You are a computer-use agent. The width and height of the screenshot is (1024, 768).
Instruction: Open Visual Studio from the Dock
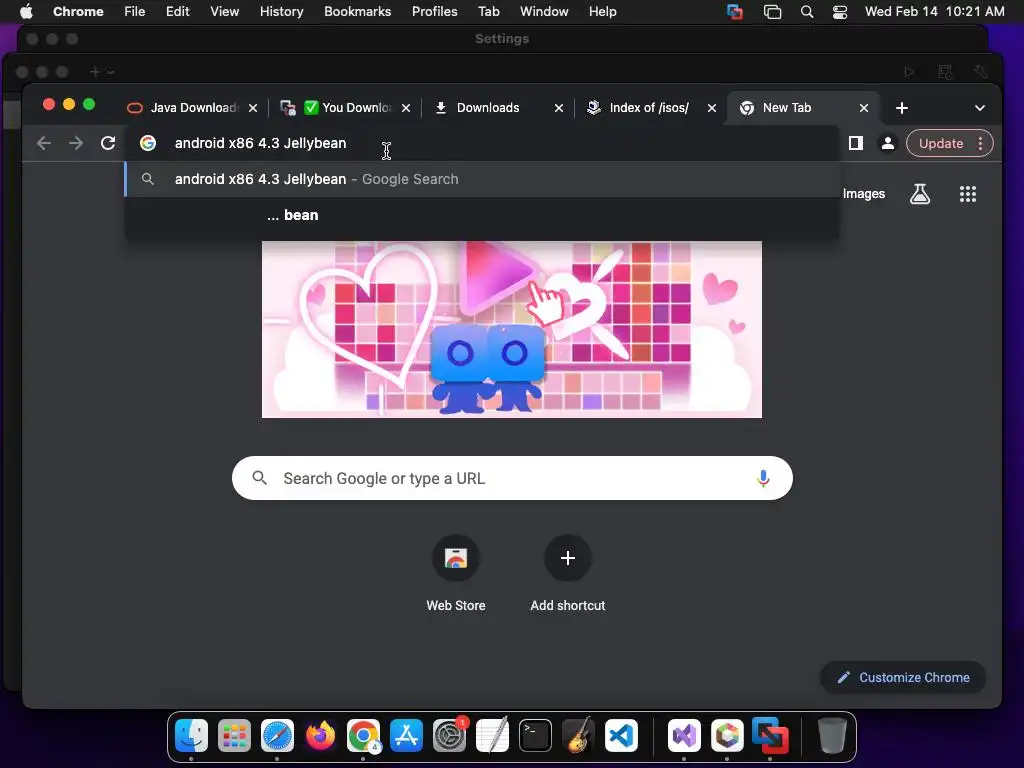pyautogui.click(x=684, y=735)
